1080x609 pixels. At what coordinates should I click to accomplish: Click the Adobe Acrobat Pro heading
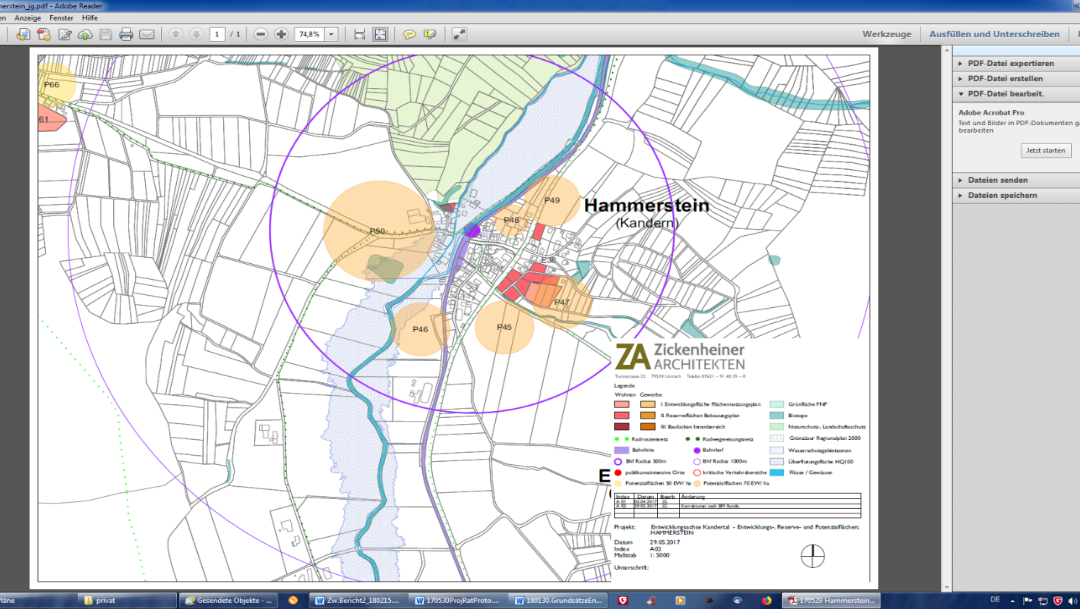991,112
